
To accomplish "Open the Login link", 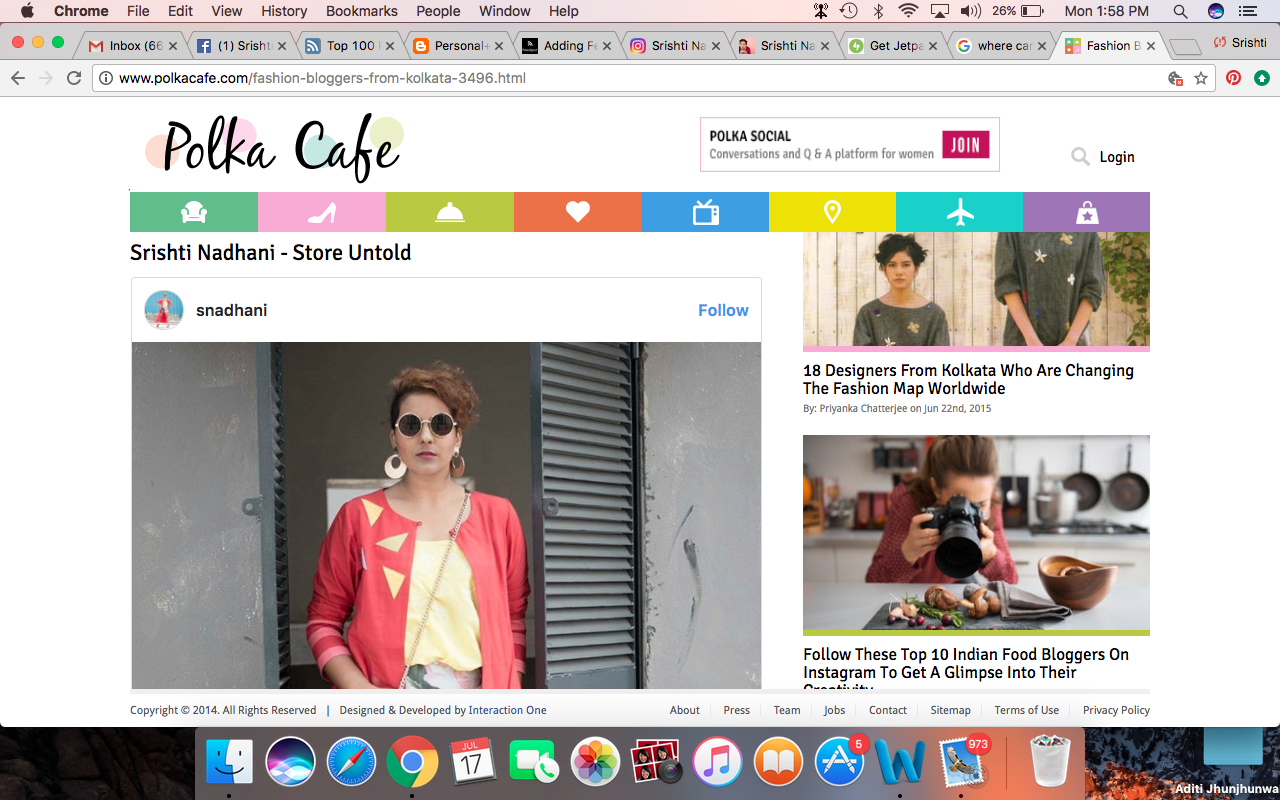I will pyautogui.click(x=1117, y=157).
